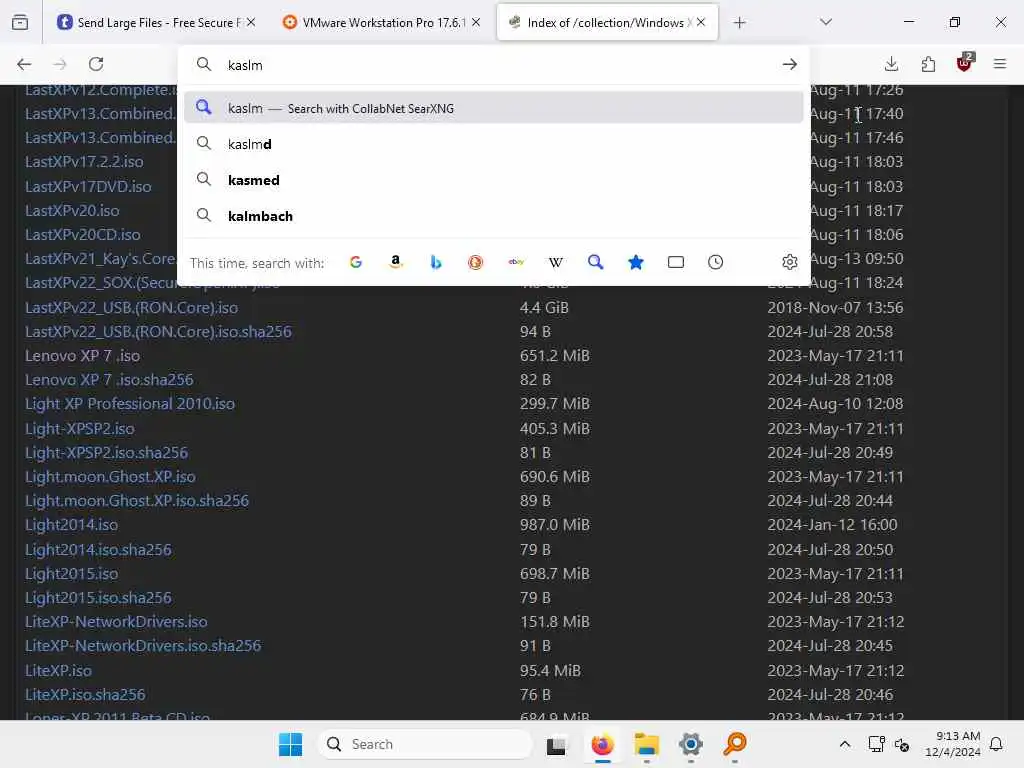Viewport: 1024px width, 768px height.
Task: Open the LiteXP.iso.sha256 link
Action: click(85, 695)
